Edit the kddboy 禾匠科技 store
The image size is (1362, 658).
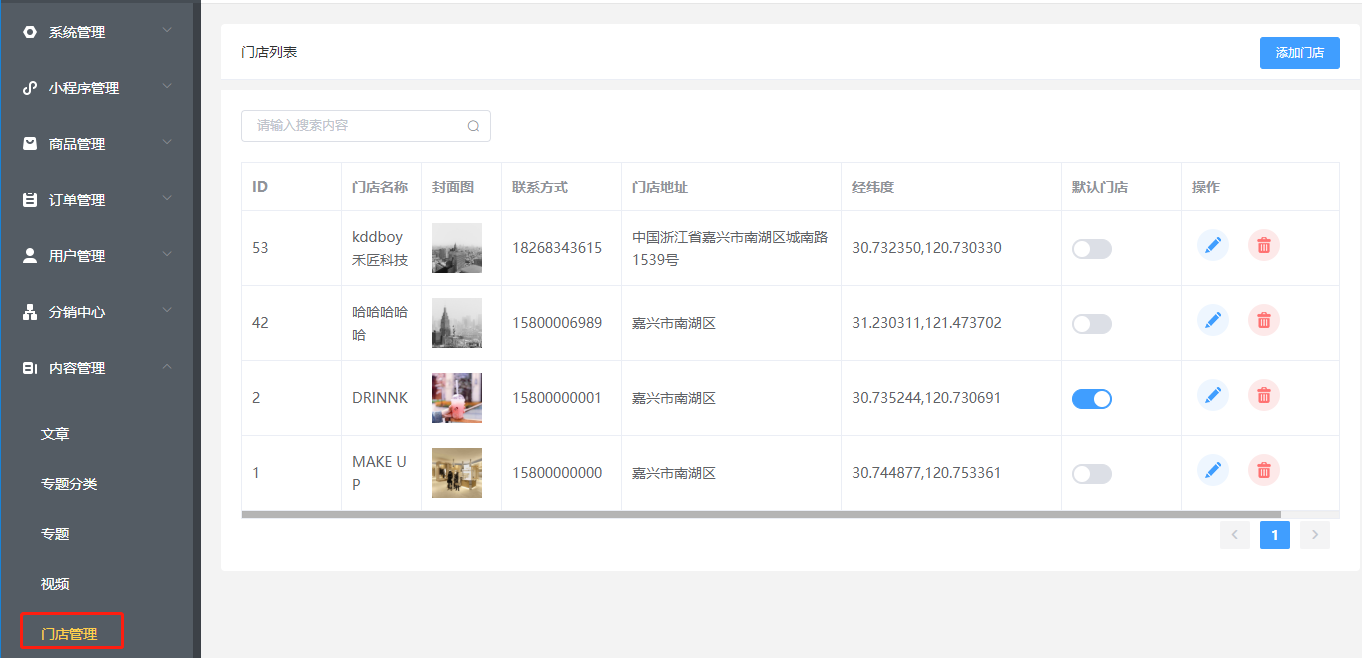coord(1213,245)
